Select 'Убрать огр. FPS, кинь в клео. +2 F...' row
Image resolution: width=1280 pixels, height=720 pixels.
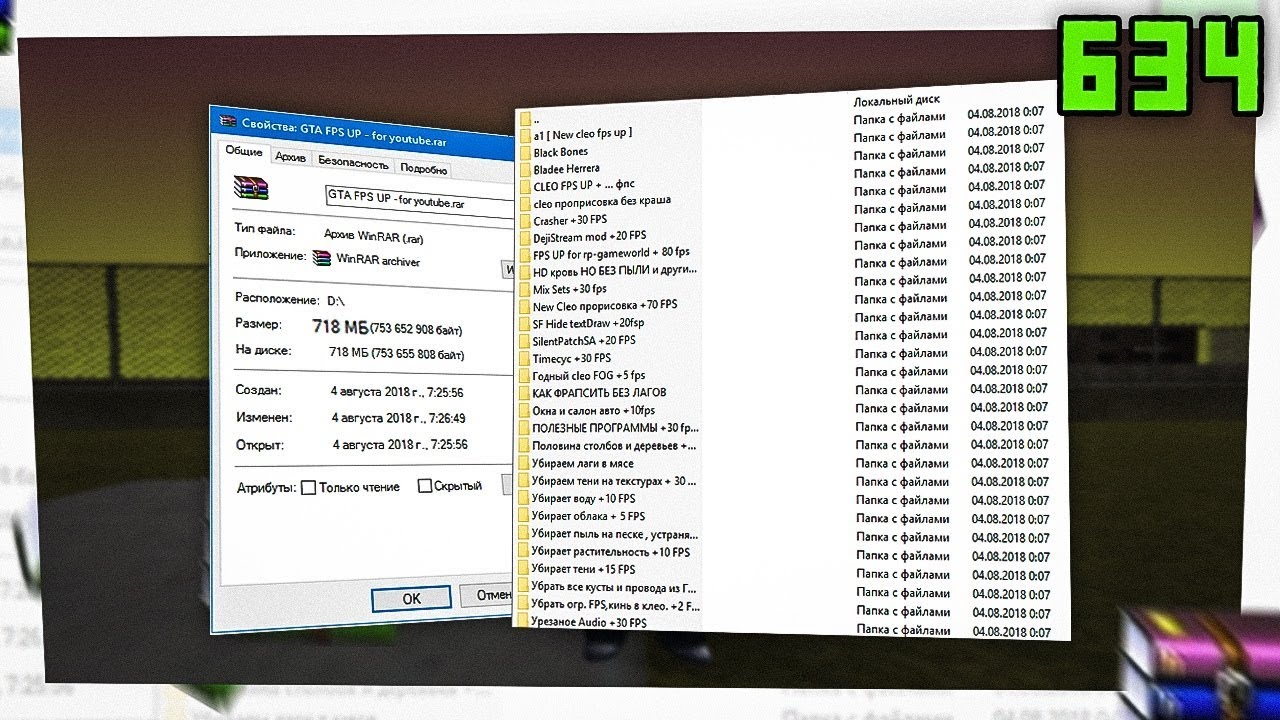click(x=608, y=605)
